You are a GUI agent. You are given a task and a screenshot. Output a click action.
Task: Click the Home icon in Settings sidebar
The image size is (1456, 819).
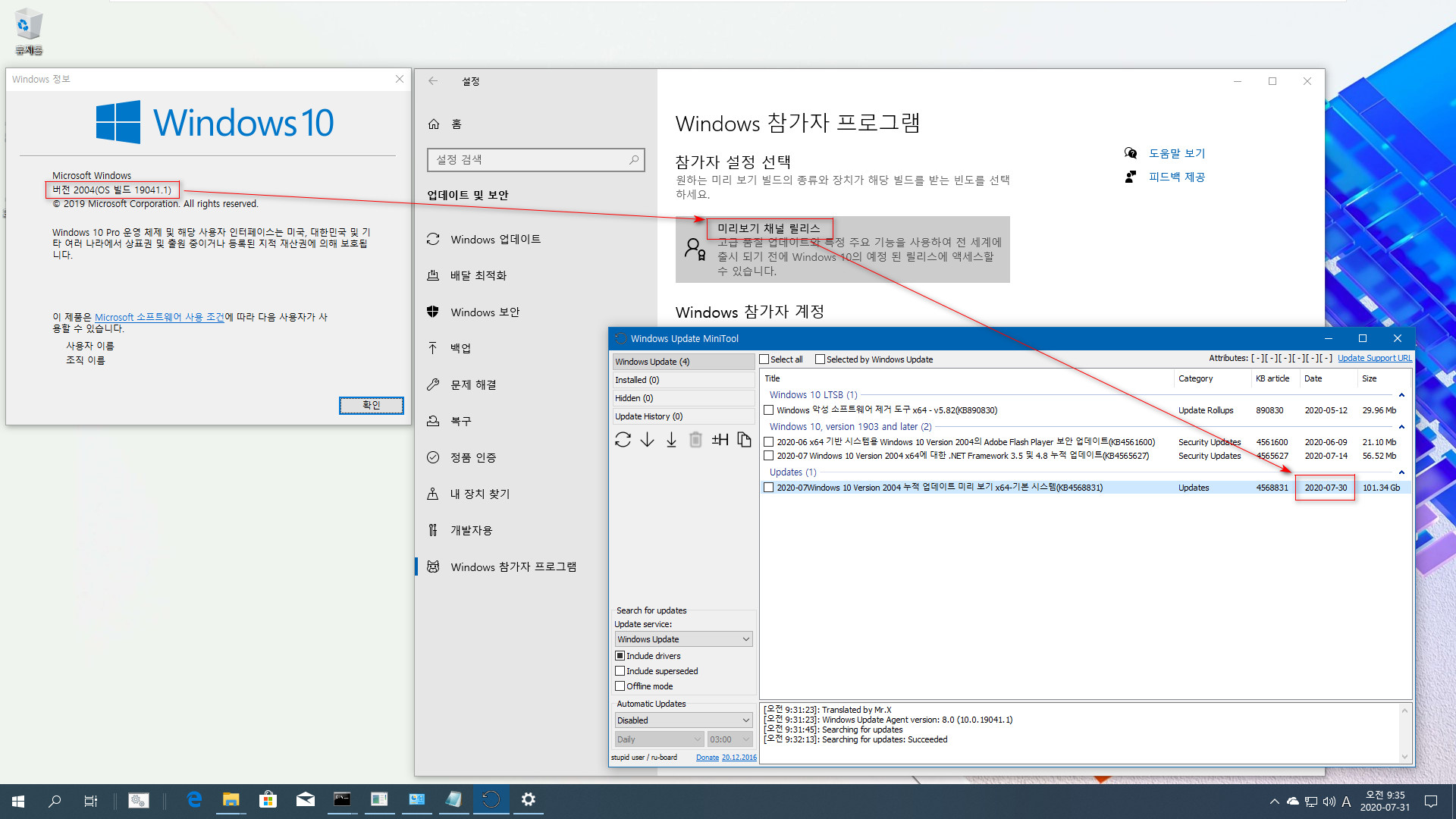pos(434,124)
